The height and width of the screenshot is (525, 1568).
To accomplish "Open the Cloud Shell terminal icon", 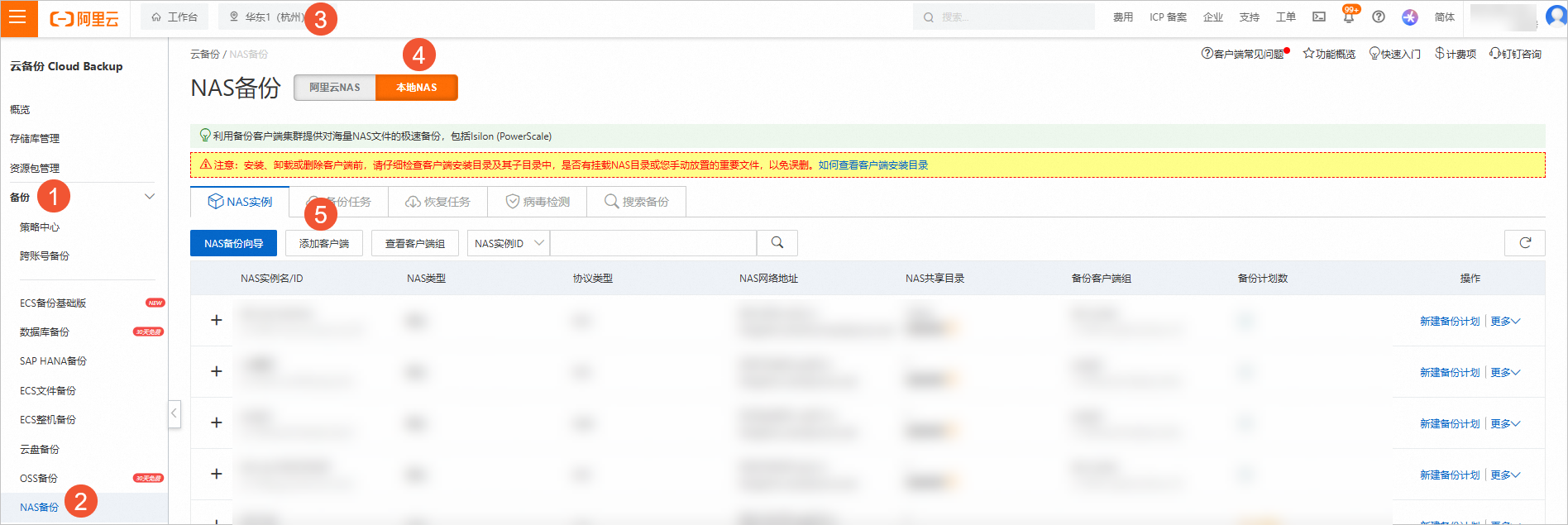I will tap(1319, 17).
